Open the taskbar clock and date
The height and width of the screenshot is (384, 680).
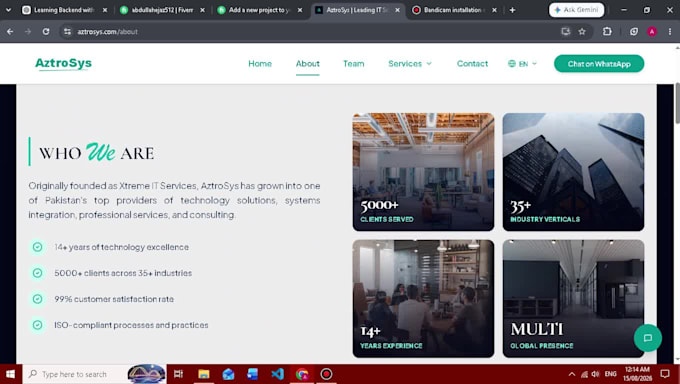pyautogui.click(x=637, y=374)
